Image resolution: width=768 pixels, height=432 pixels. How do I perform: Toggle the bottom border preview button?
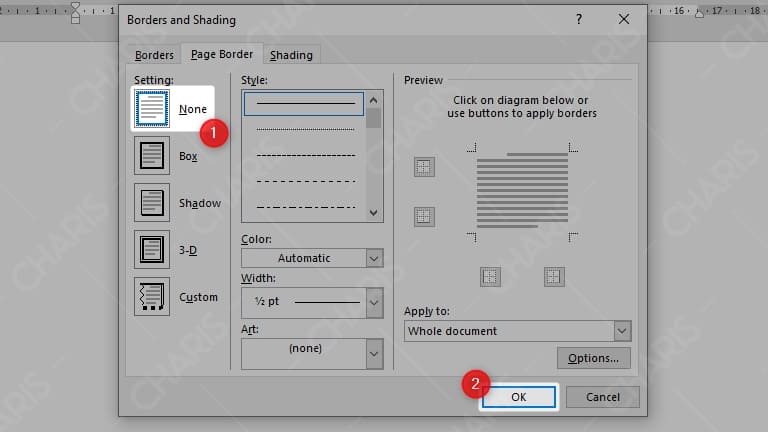tap(424, 215)
